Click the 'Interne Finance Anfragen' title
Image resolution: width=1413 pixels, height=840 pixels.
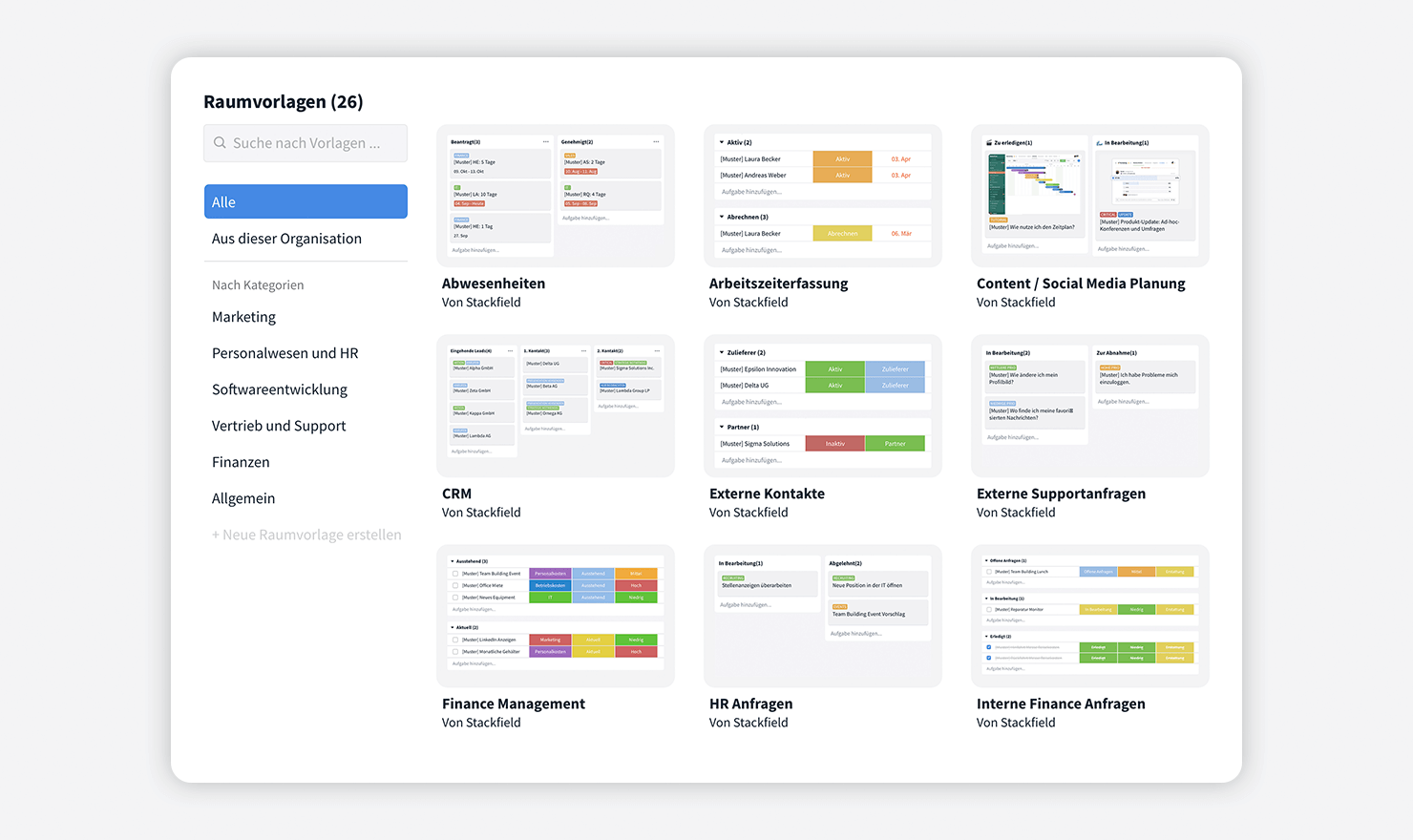coord(1061,703)
